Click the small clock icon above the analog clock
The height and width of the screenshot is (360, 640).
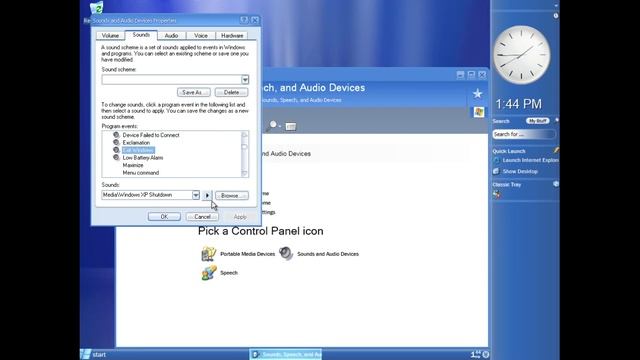point(556,16)
